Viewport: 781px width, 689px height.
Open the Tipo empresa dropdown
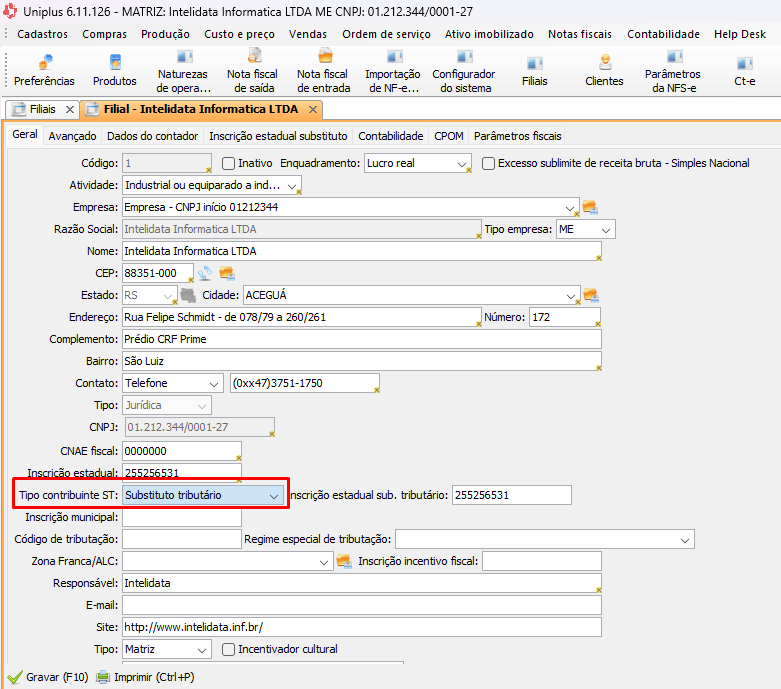[x=586, y=230]
